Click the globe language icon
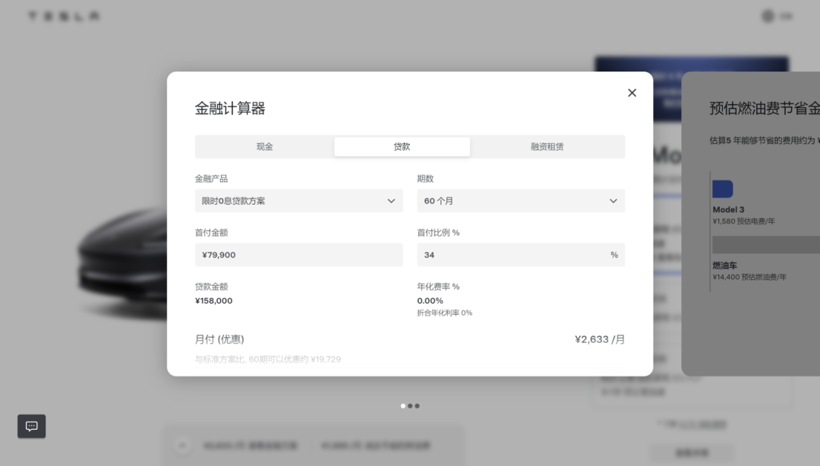Viewport: 820px width, 466px height. 768,16
